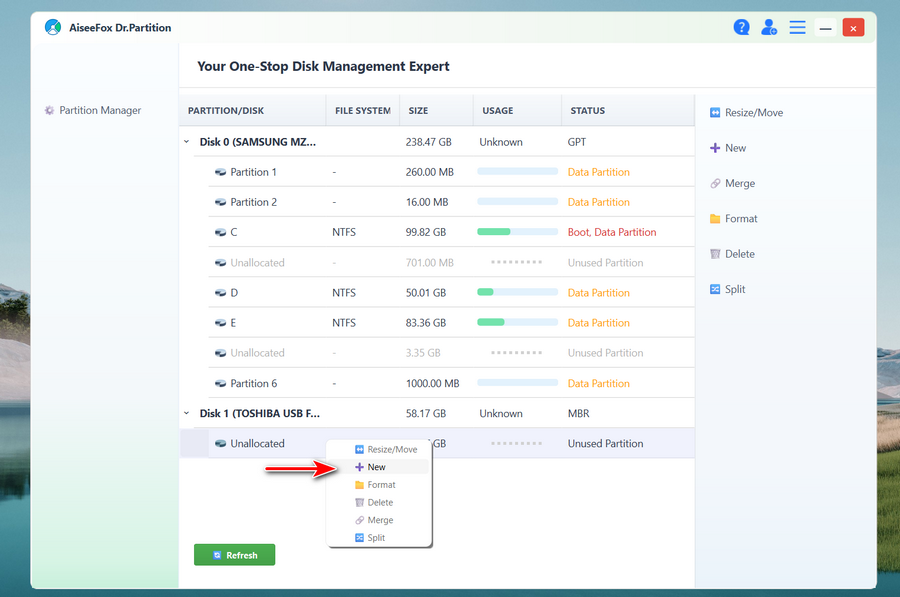Click the 83.36 GB size cell
Image resolution: width=900 pixels, height=597 pixels.
425,323
